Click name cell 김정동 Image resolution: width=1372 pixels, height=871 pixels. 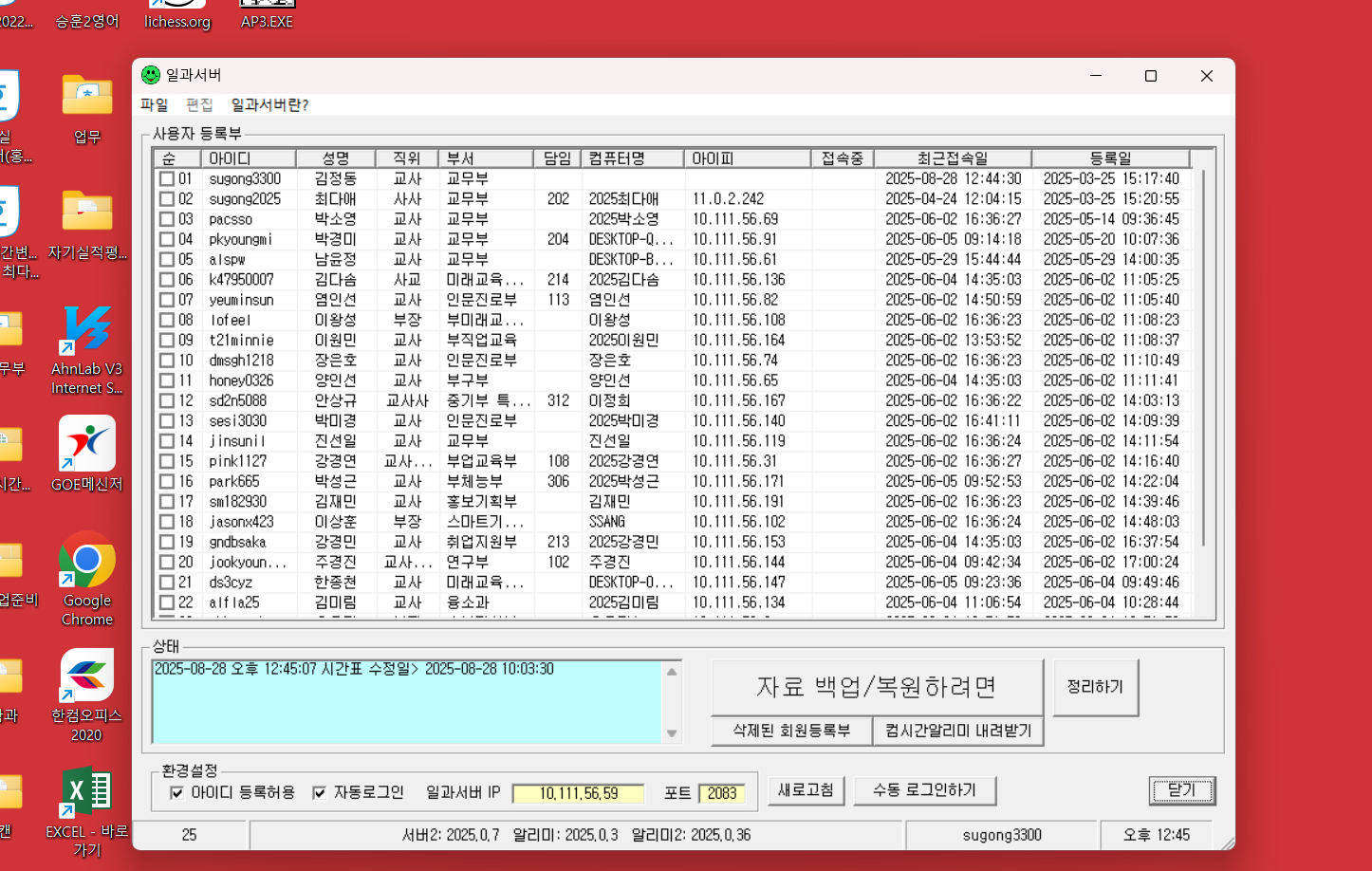click(x=336, y=178)
